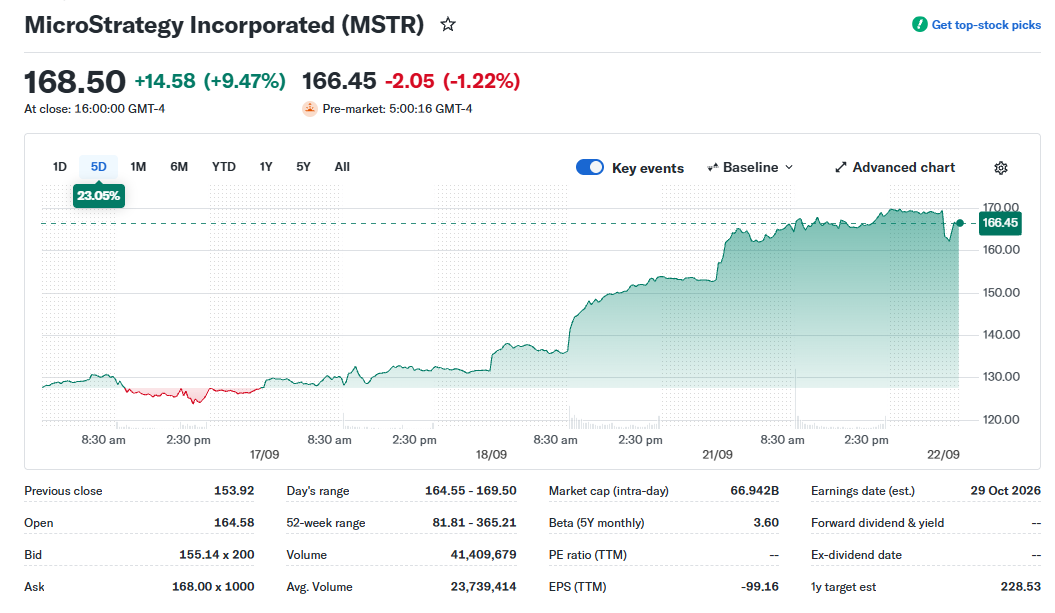Click the -2.05 (-1.22%) pre-market change
The width and height of the screenshot is (1055, 613).
point(452,81)
